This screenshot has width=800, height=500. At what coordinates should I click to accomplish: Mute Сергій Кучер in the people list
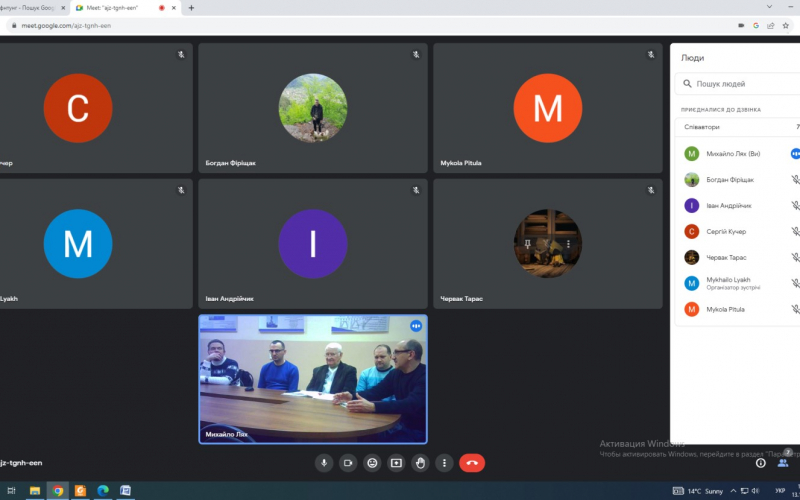pos(795,232)
